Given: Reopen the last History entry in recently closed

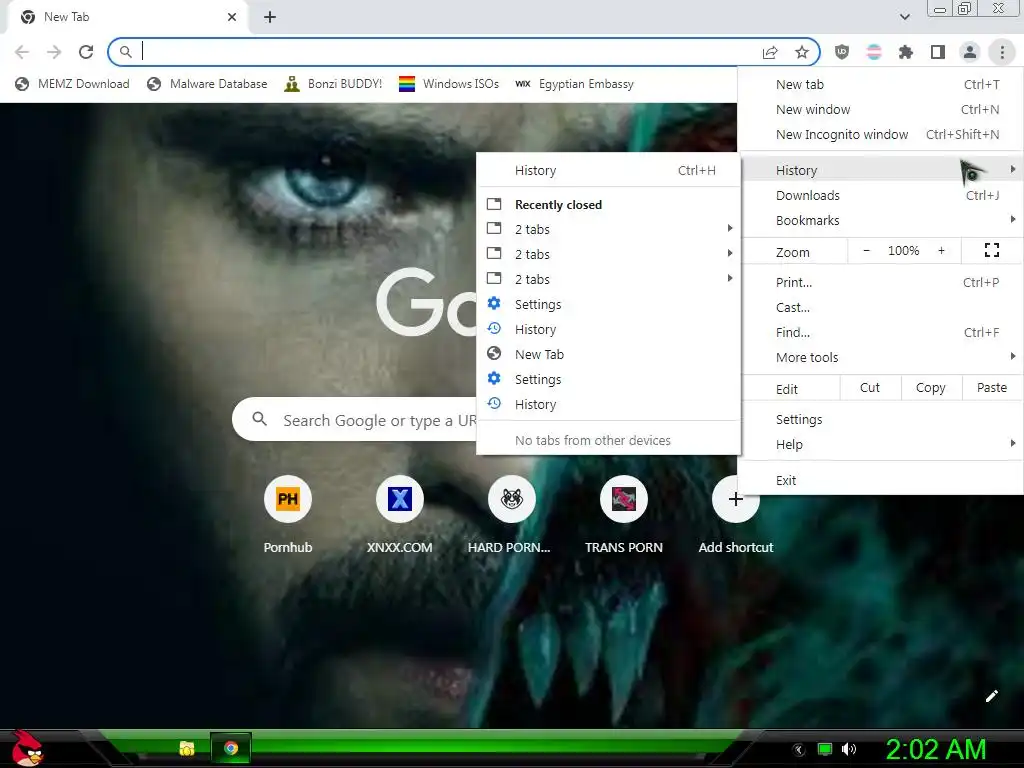Looking at the screenshot, I should 609,404.
